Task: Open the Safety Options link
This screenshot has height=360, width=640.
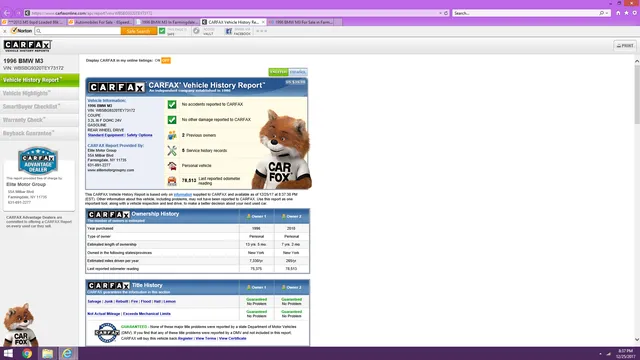Action: click(139, 135)
